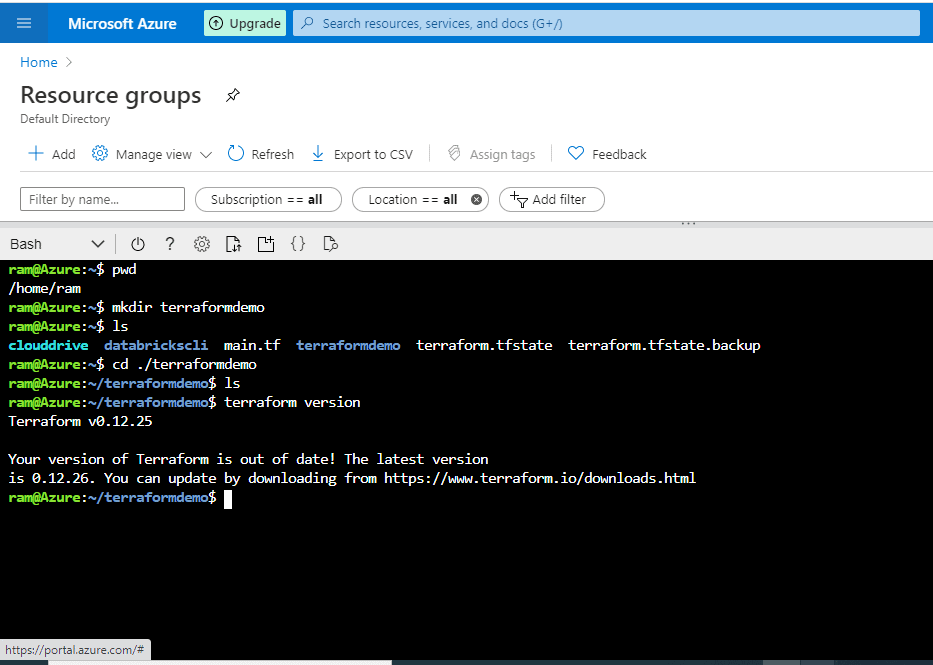This screenshot has height=665, width=933.
Task: Click the Microsoft Azure home title
Action: (x=122, y=24)
